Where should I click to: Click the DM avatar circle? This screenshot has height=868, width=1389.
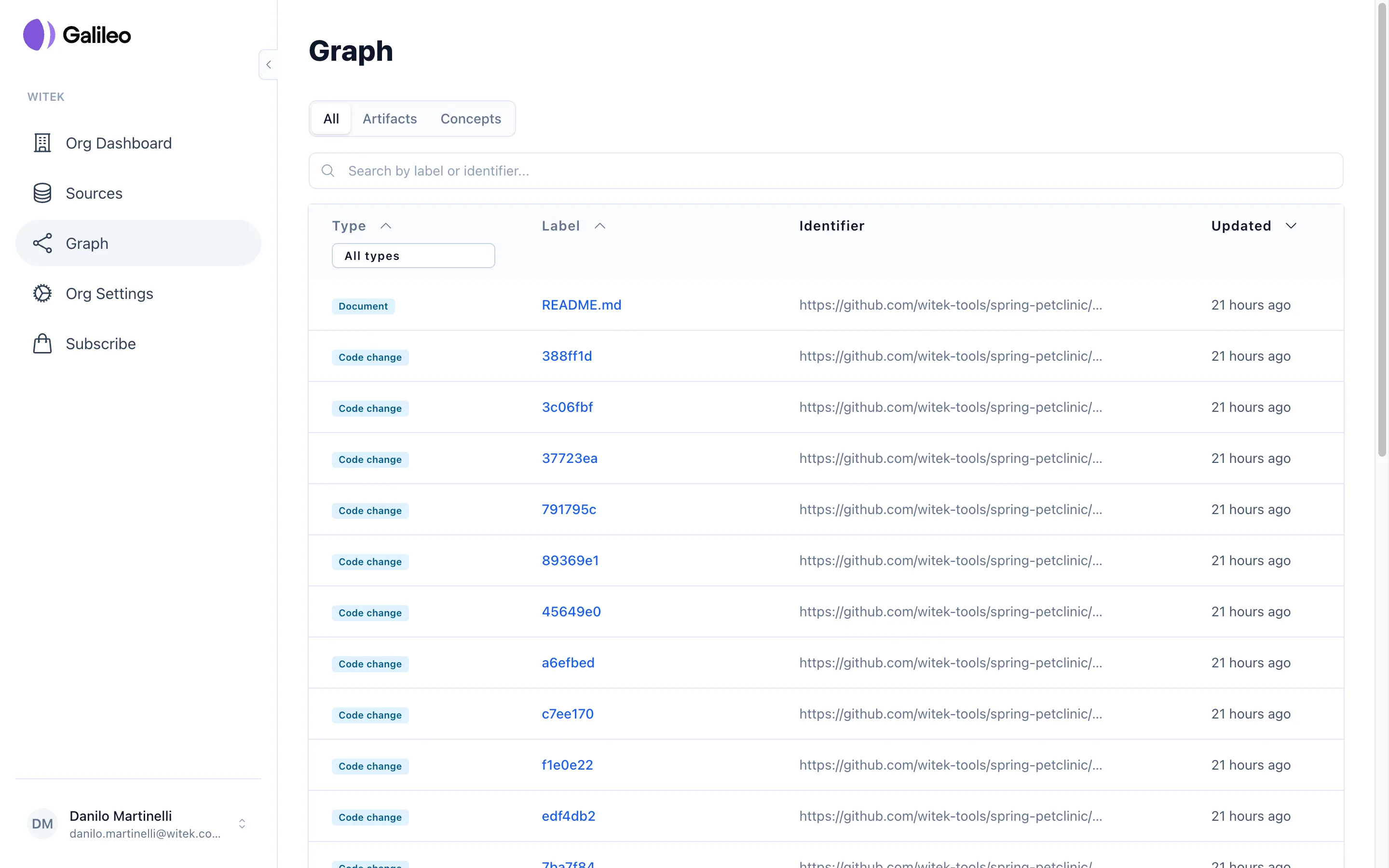pyautogui.click(x=42, y=824)
